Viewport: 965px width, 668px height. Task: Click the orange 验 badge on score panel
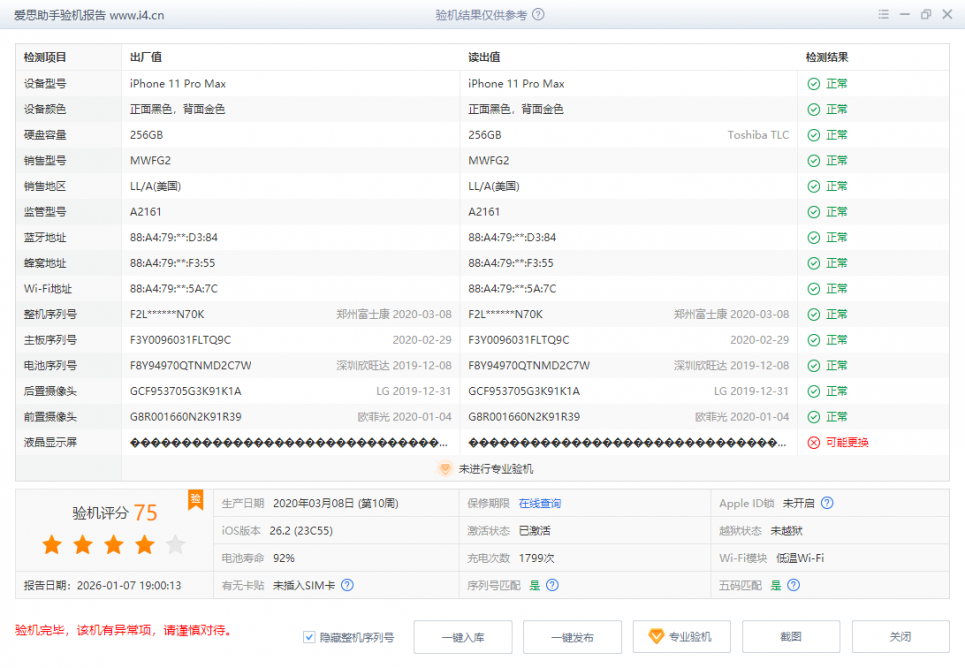(196, 499)
